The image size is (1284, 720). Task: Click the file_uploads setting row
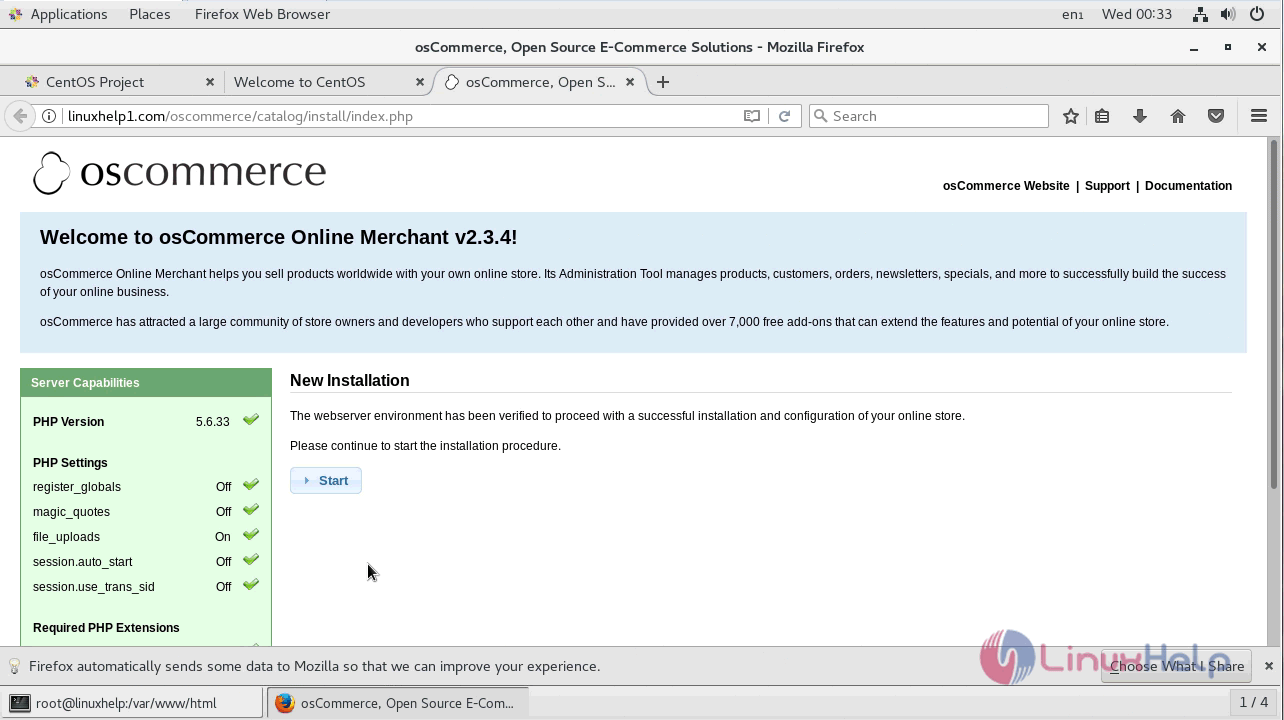coord(146,537)
